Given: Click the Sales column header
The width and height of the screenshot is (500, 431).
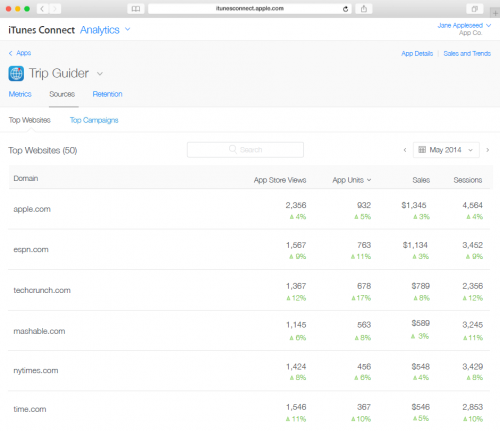Looking at the screenshot, I should click(421, 180).
